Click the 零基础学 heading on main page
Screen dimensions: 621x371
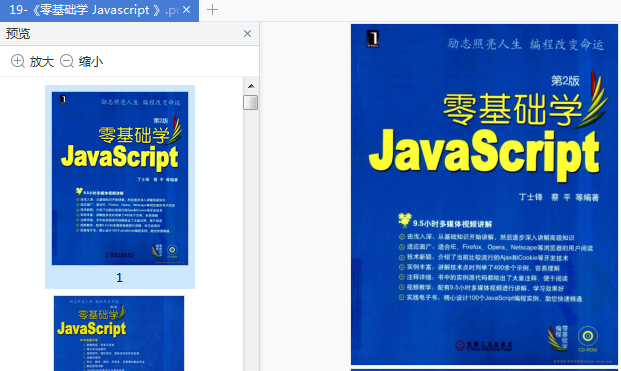[x=512, y=109]
